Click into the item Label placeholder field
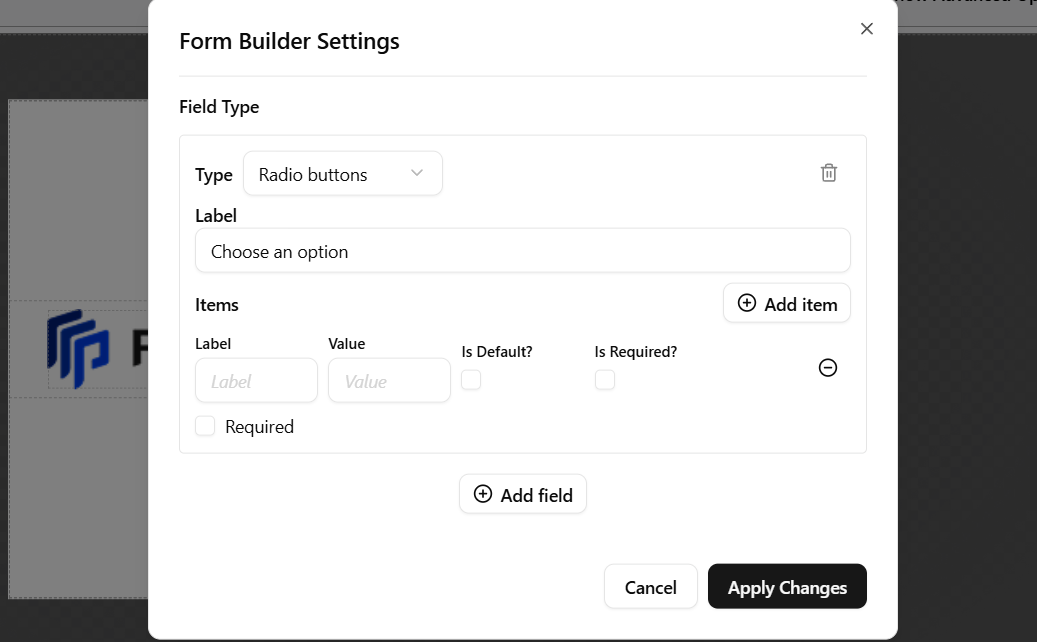The width and height of the screenshot is (1037, 642). pyautogui.click(x=256, y=381)
